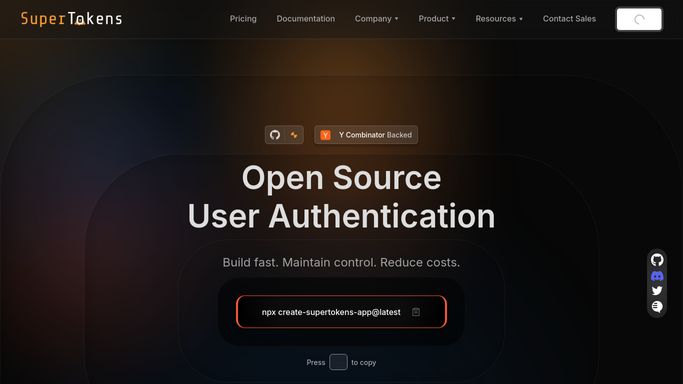Click the orange lightning bolt icon badge

pos(294,135)
